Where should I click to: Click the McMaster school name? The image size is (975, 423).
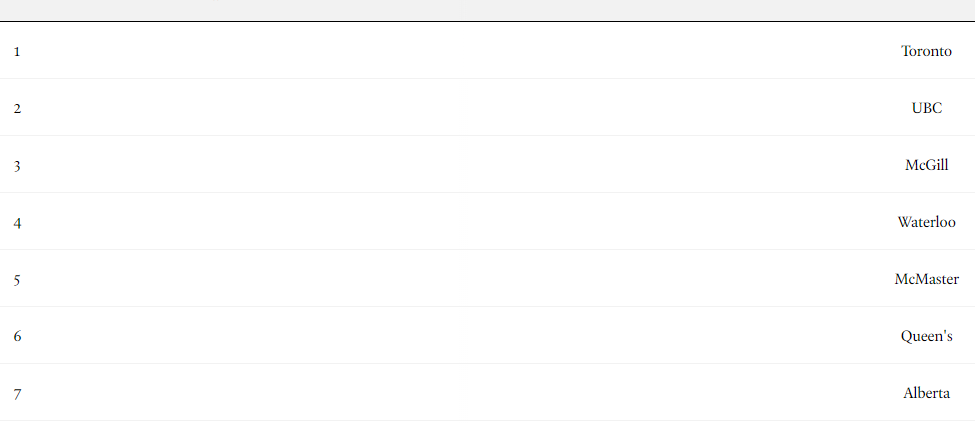tap(926, 279)
